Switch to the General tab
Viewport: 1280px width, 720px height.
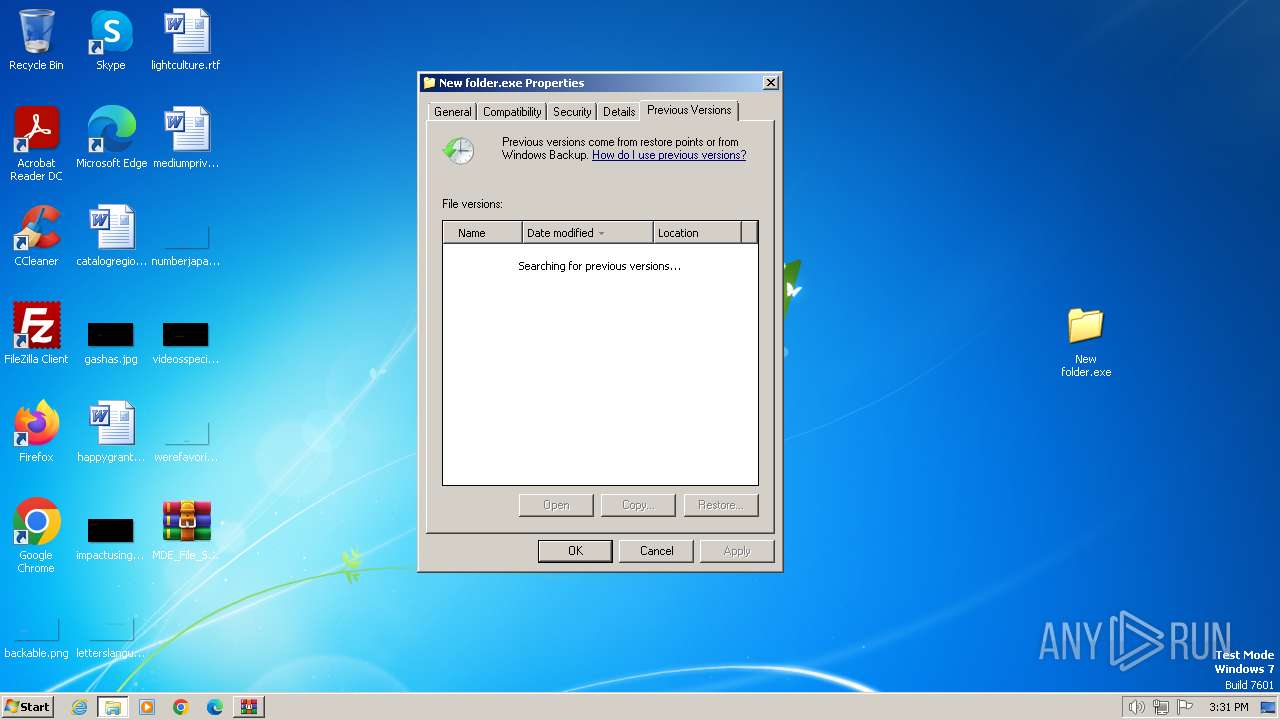[x=452, y=112]
